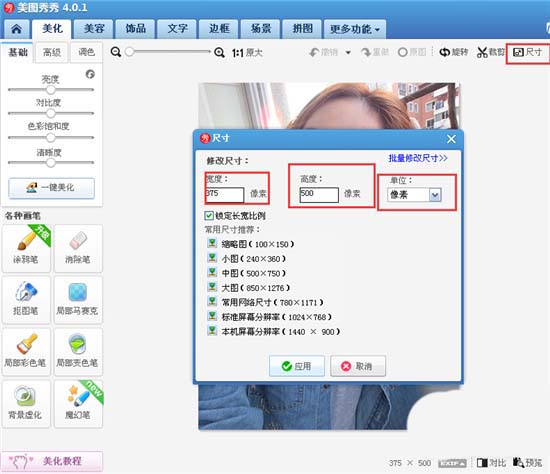Switch to the 基础 sub-tab
550x474 pixels.
click(18, 53)
